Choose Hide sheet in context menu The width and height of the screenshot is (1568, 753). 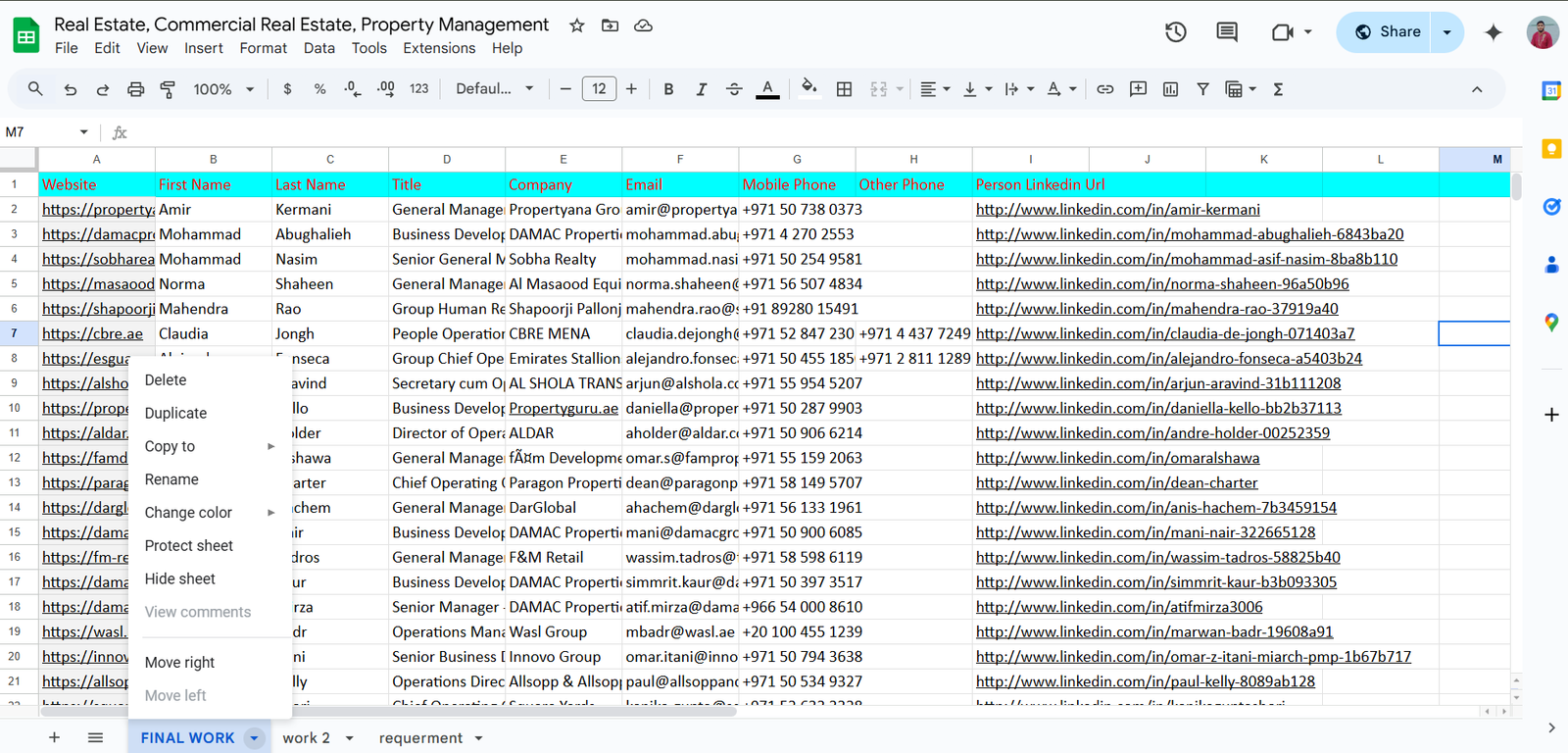pos(210,579)
